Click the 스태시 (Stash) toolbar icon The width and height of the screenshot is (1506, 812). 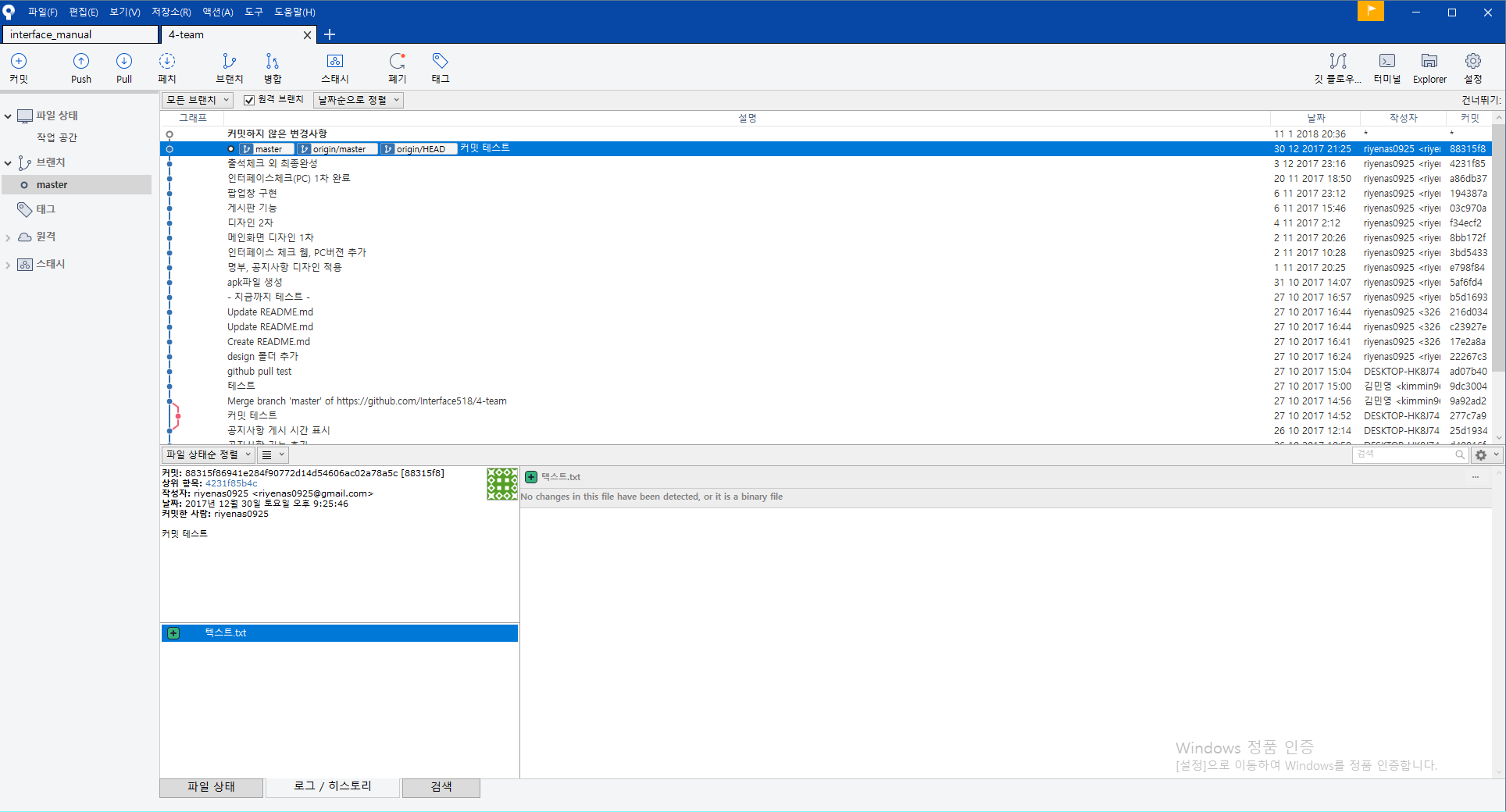click(335, 68)
